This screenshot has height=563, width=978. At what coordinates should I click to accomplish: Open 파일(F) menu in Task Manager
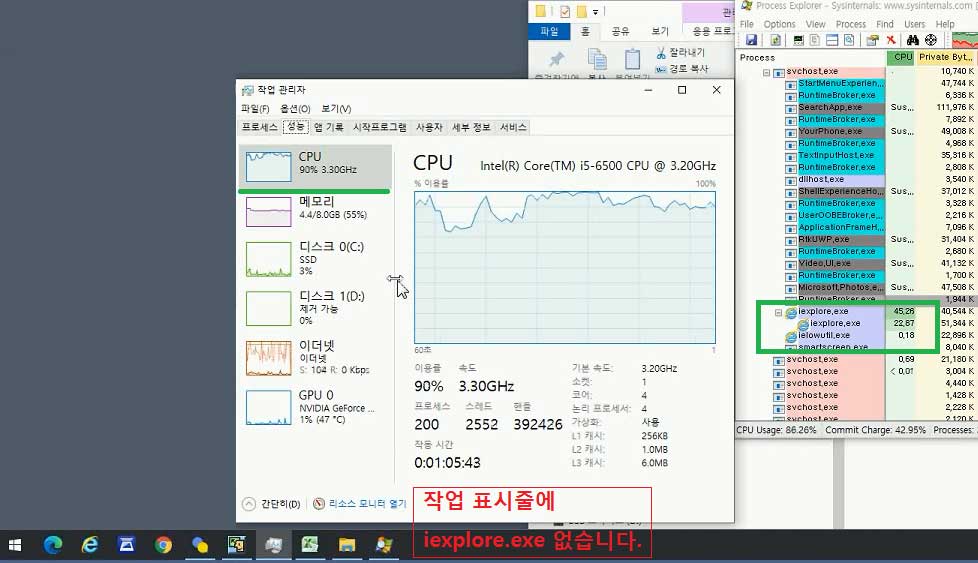[255, 108]
